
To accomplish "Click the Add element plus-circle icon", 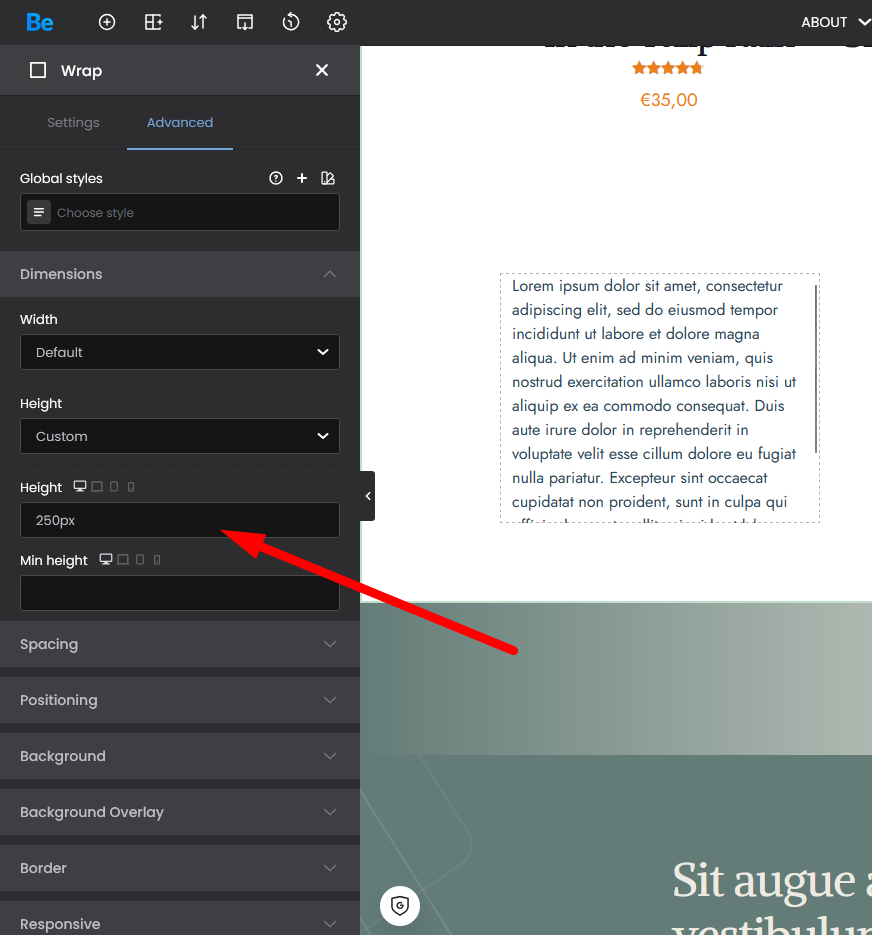I will point(107,22).
